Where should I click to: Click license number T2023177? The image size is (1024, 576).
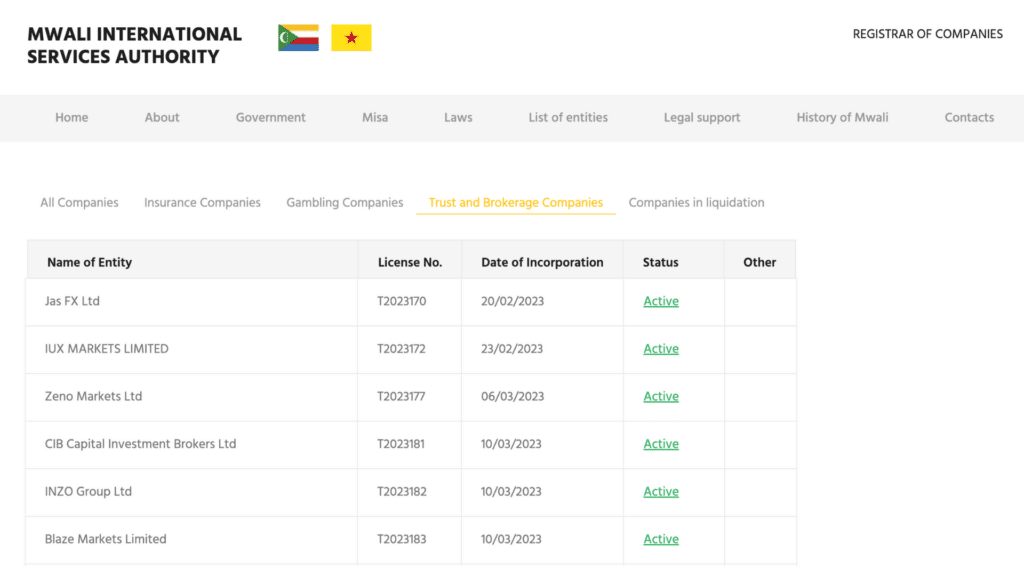401,396
